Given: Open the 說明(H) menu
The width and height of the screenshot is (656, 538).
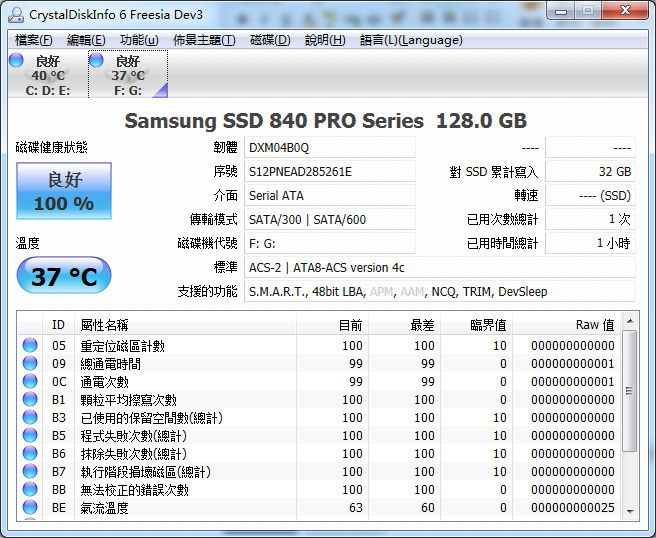Looking at the screenshot, I should click(x=325, y=40).
